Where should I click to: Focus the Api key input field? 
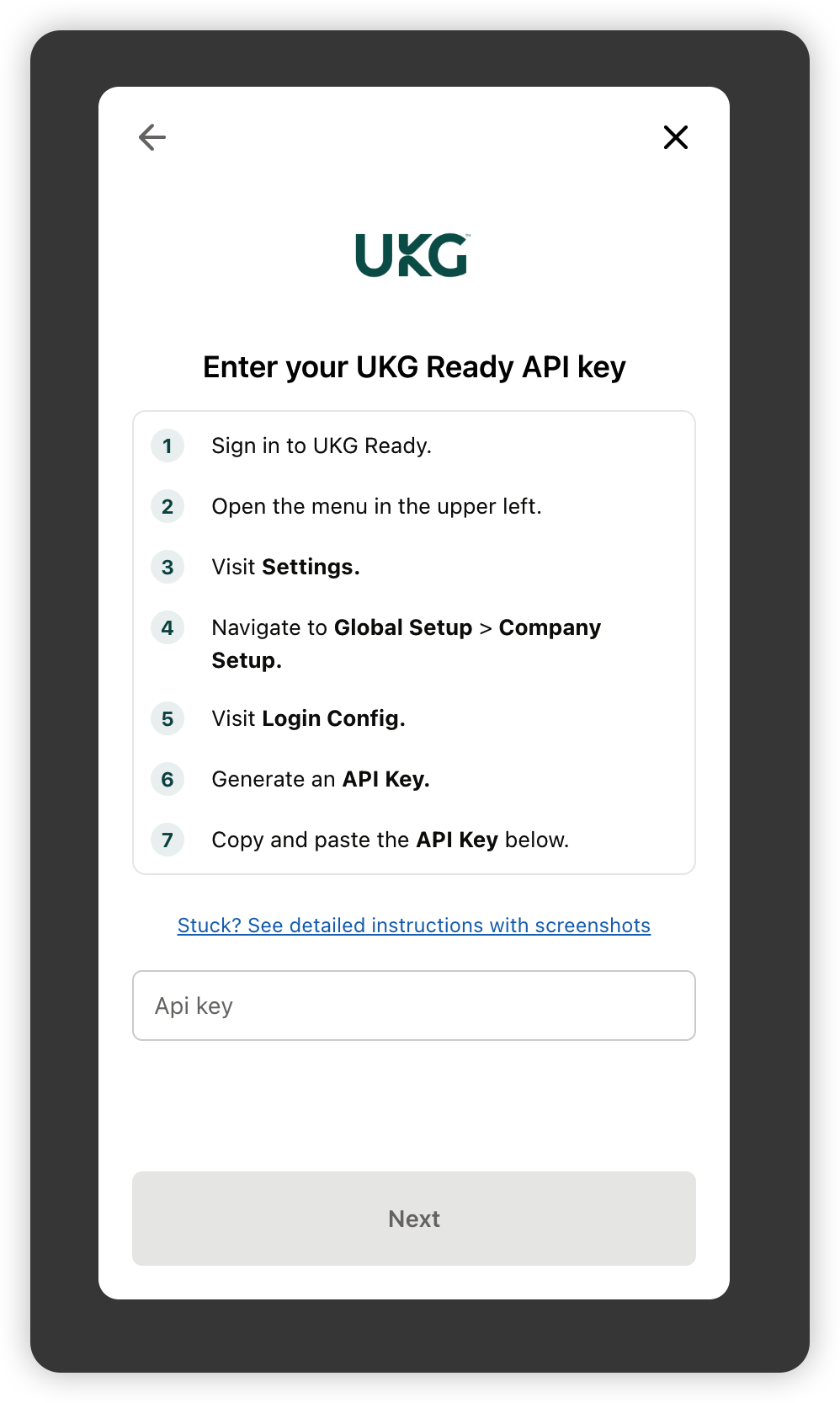(x=414, y=1006)
